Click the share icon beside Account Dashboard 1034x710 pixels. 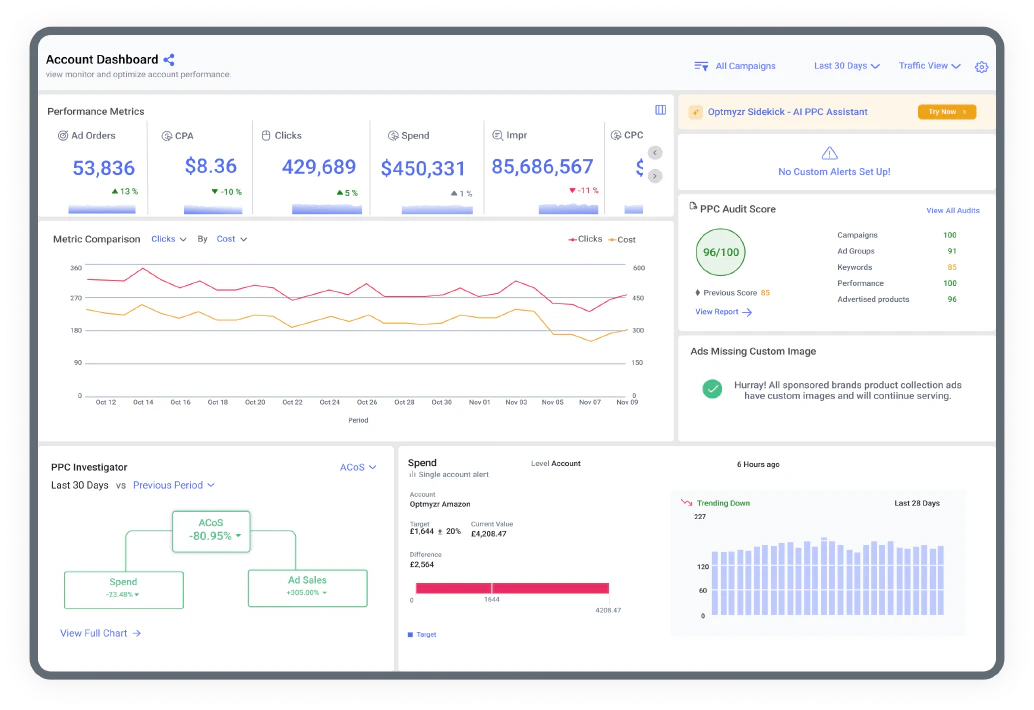click(x=169, y=60)
